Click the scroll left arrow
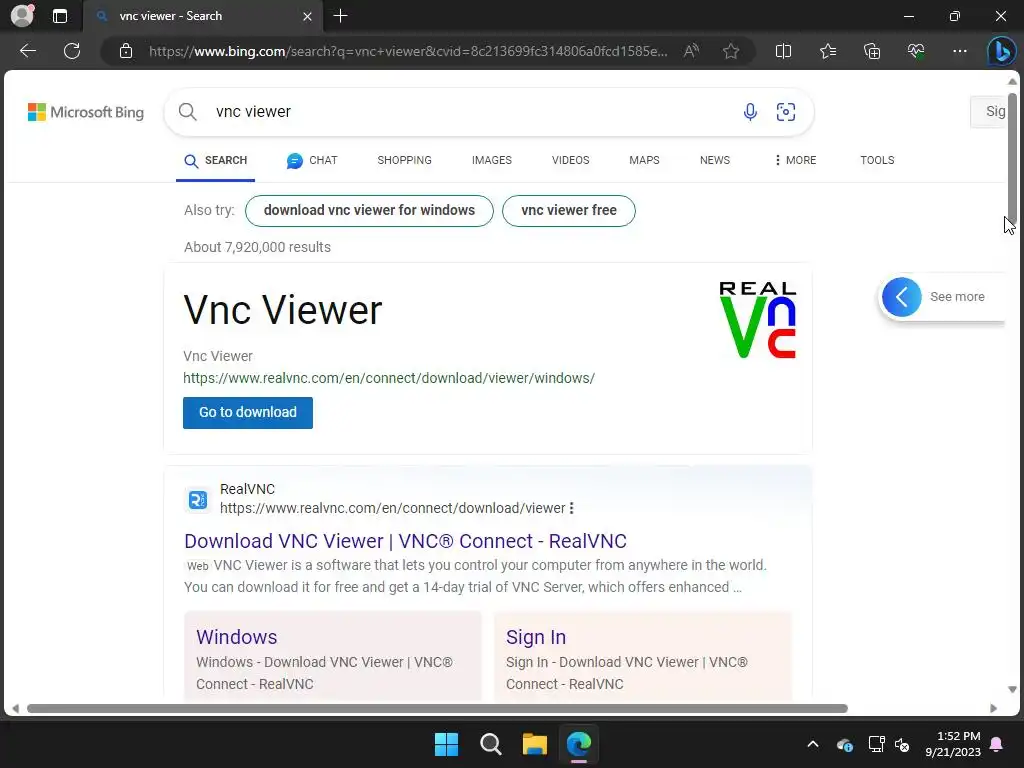1024x768 pixels. pos(16,709)
